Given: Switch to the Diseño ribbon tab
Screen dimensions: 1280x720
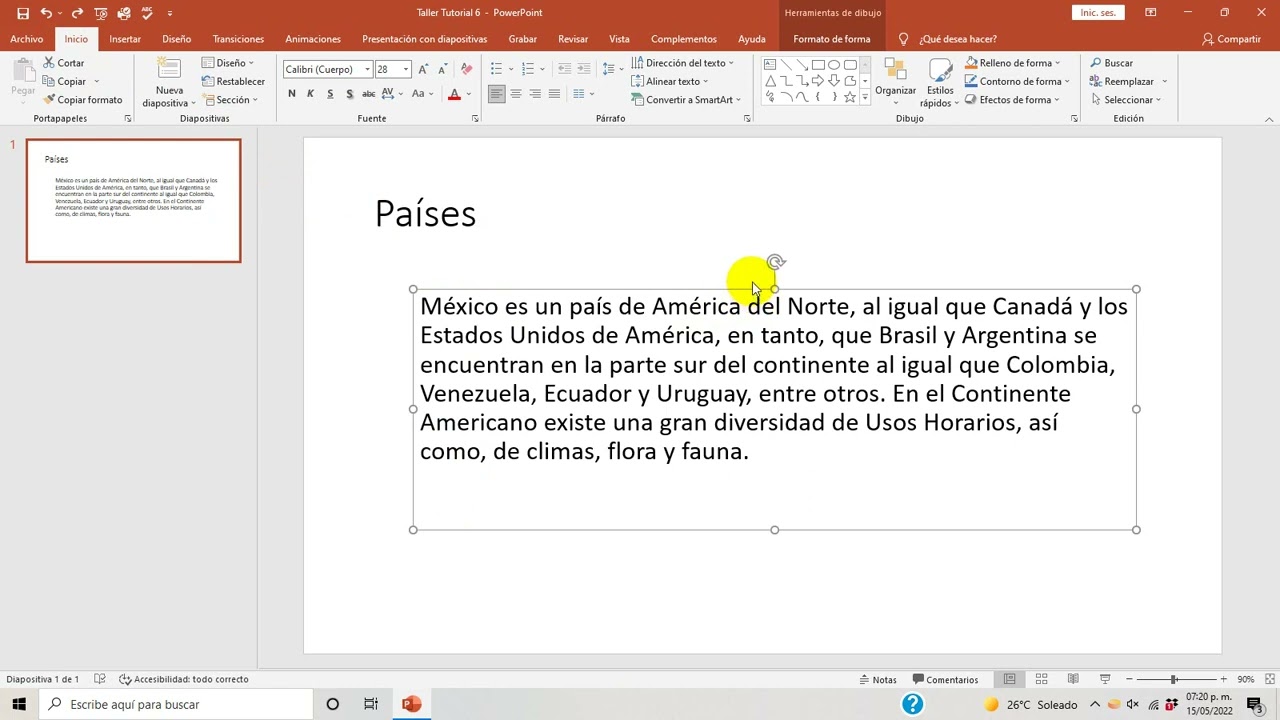Looking at the screenshot, I should [177, 39].
